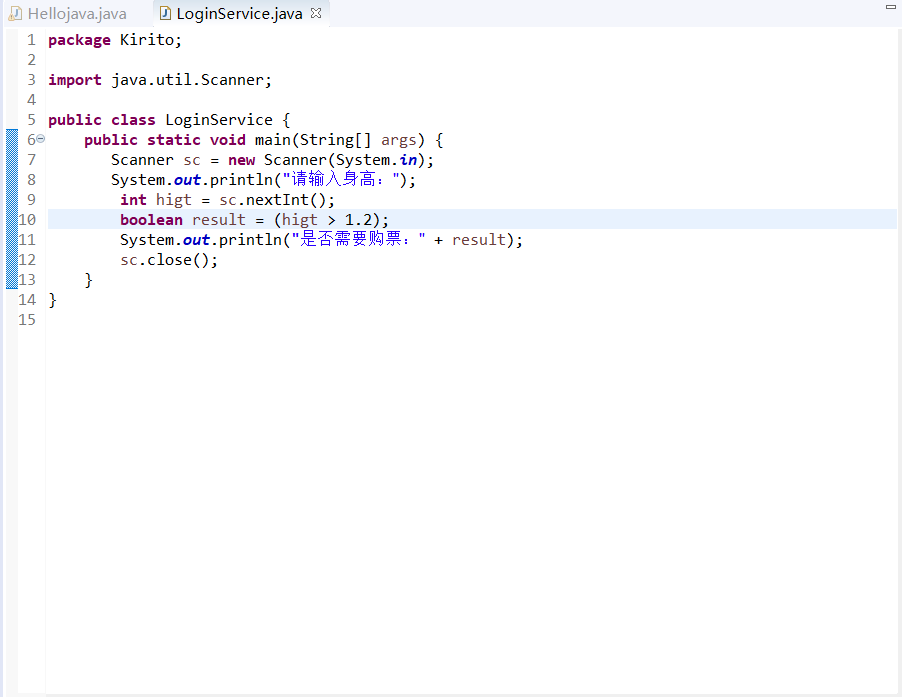Select the LoginService.java tab
This screenshot has width=902, height=697.
pos(239,13)
